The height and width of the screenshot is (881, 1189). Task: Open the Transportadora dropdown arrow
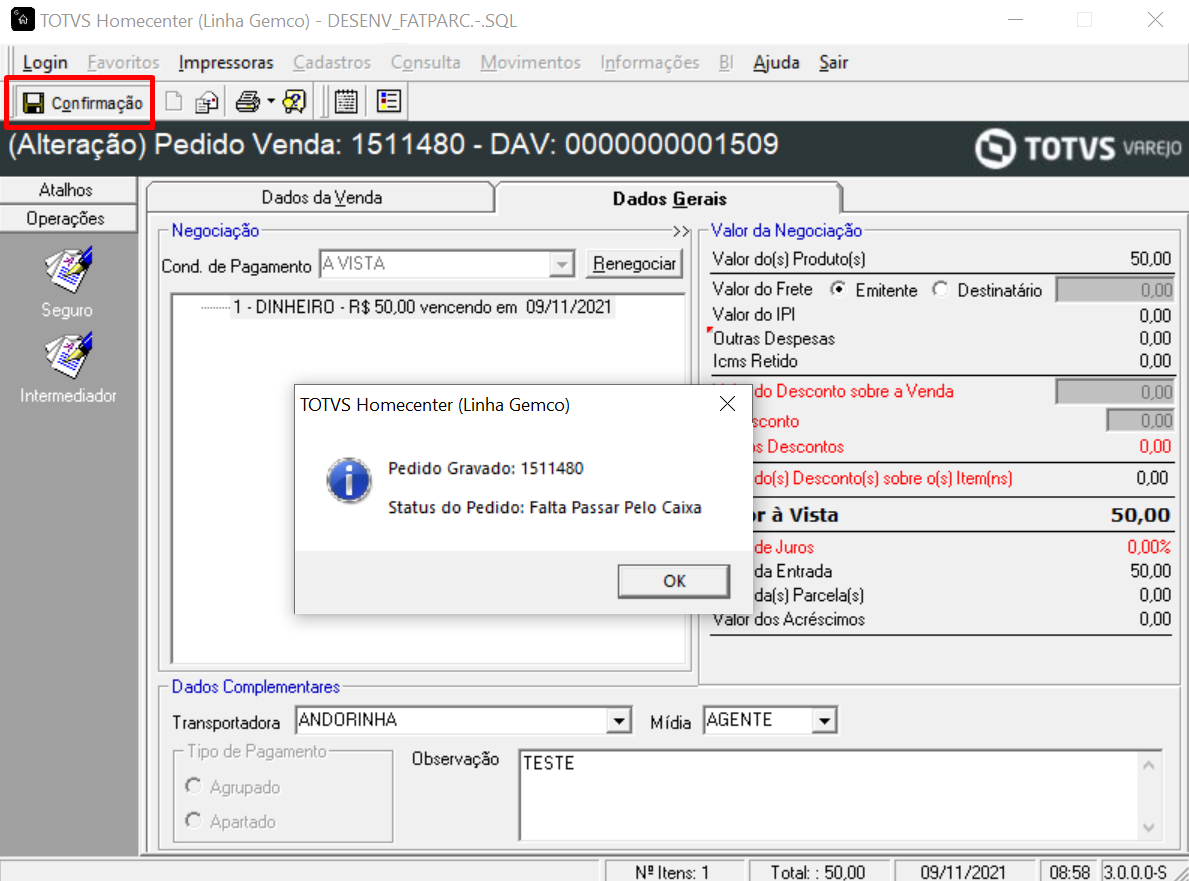click(x=619, y=720)
